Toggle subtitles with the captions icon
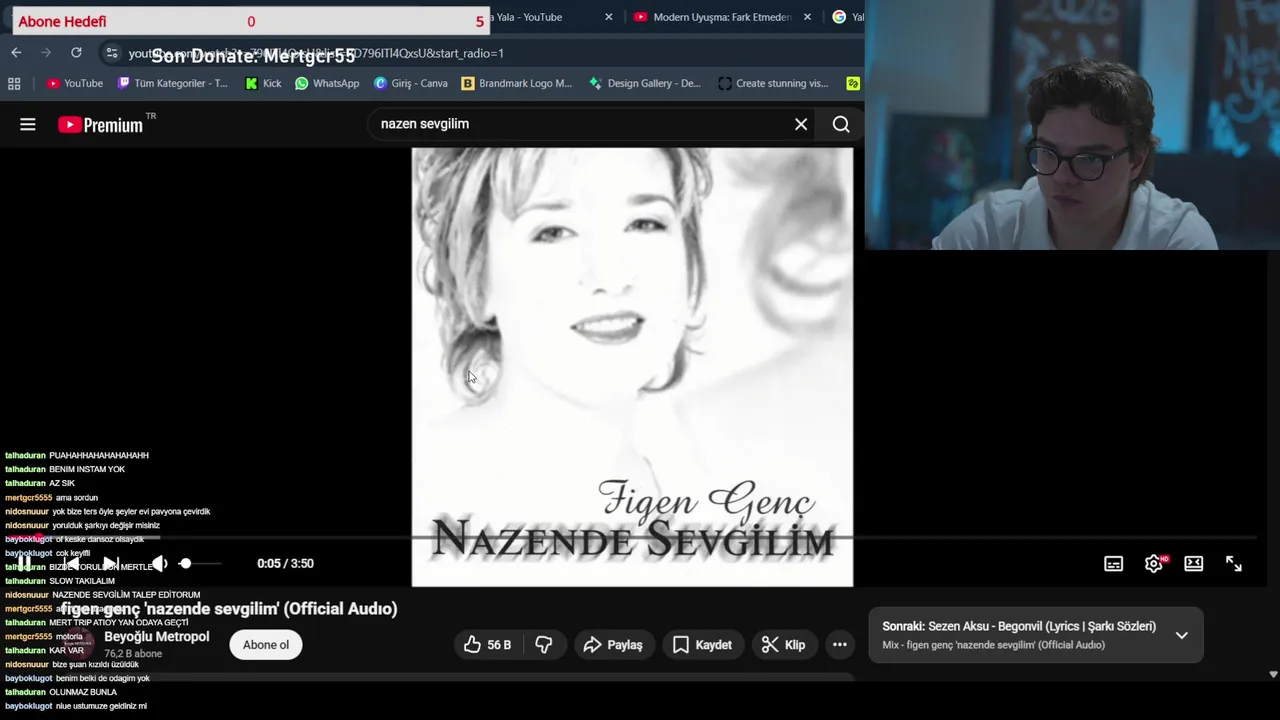1280x720 pixels. 1113,564
